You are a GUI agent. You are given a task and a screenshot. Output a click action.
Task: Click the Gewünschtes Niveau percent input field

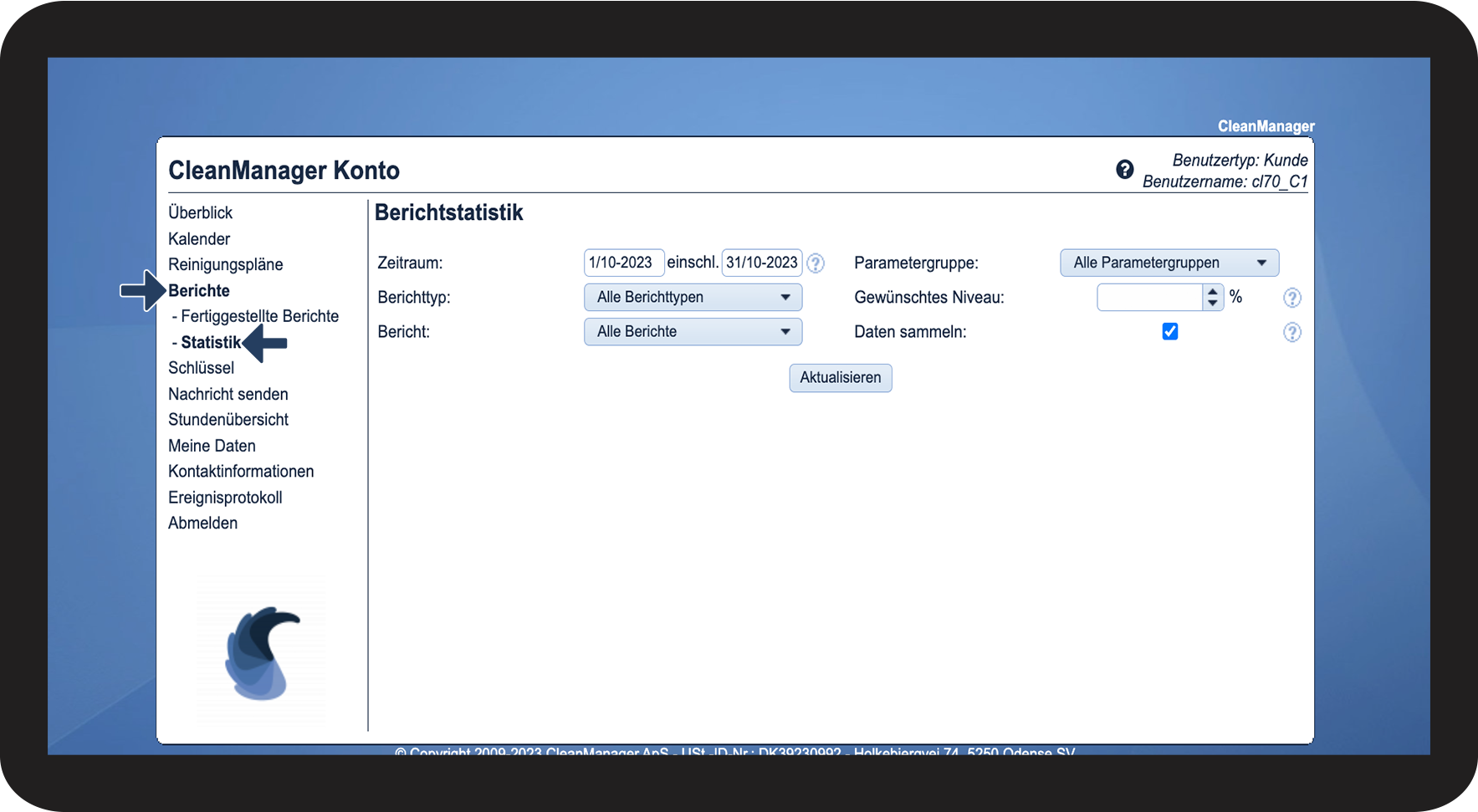1149,298
